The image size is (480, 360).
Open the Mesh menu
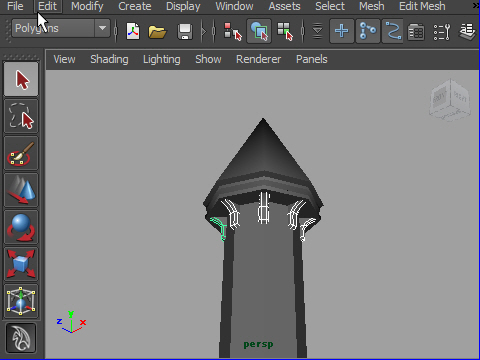(x=371, y=6)
